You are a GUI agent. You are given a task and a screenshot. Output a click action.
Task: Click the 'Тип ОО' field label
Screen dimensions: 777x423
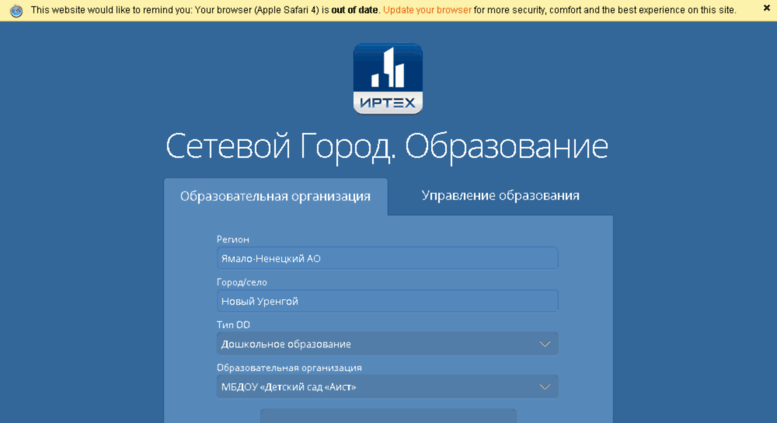click(x=233, y=325)
